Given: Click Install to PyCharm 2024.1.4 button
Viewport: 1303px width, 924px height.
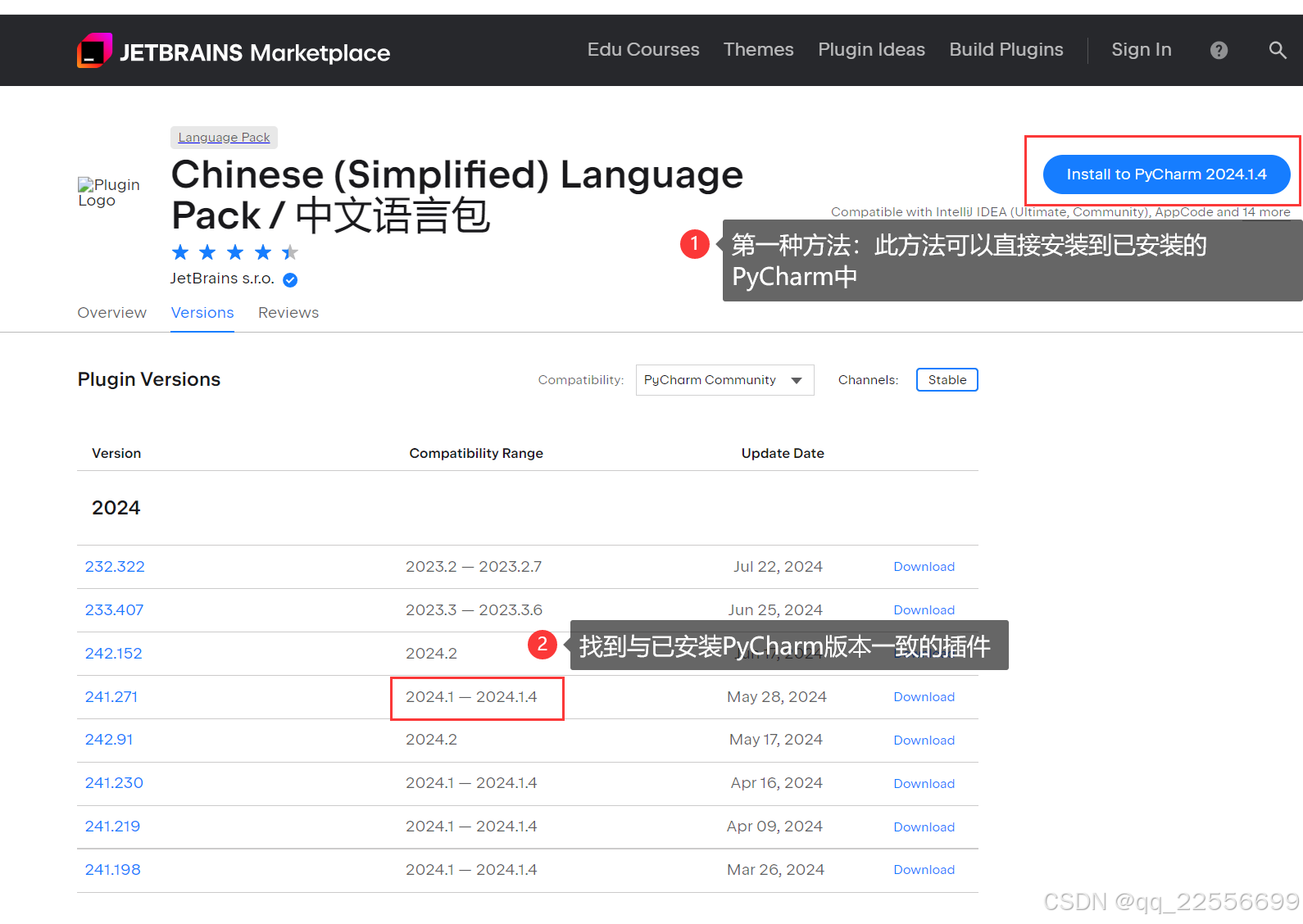Looking at the screenshot, I should tap(1166, 174).
